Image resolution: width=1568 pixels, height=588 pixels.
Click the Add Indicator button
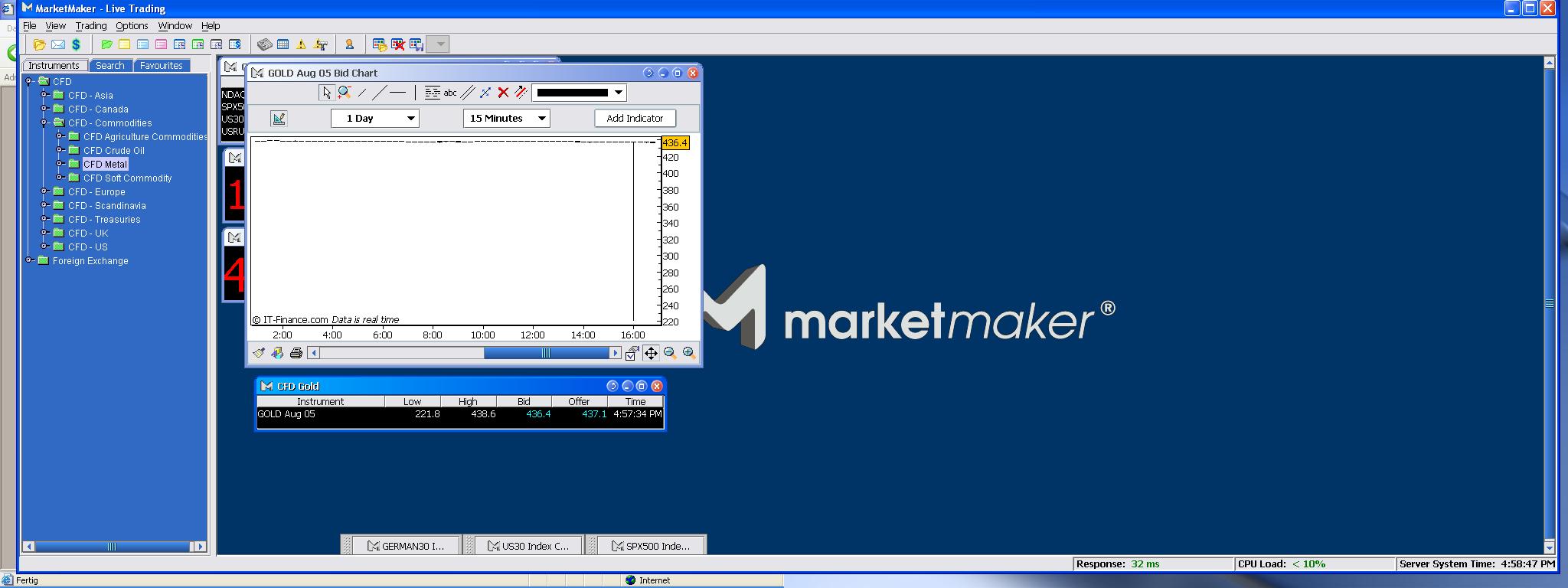[635, 119]
